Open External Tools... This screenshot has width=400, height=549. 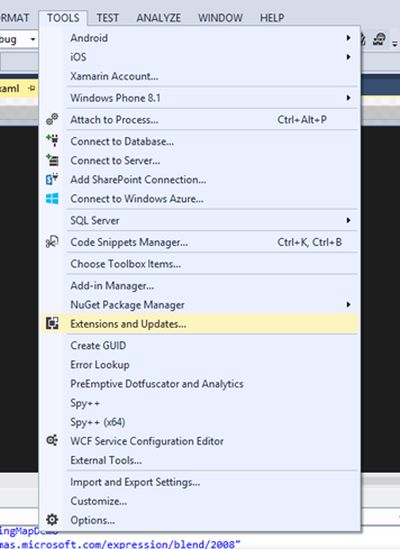click(200, 460)
